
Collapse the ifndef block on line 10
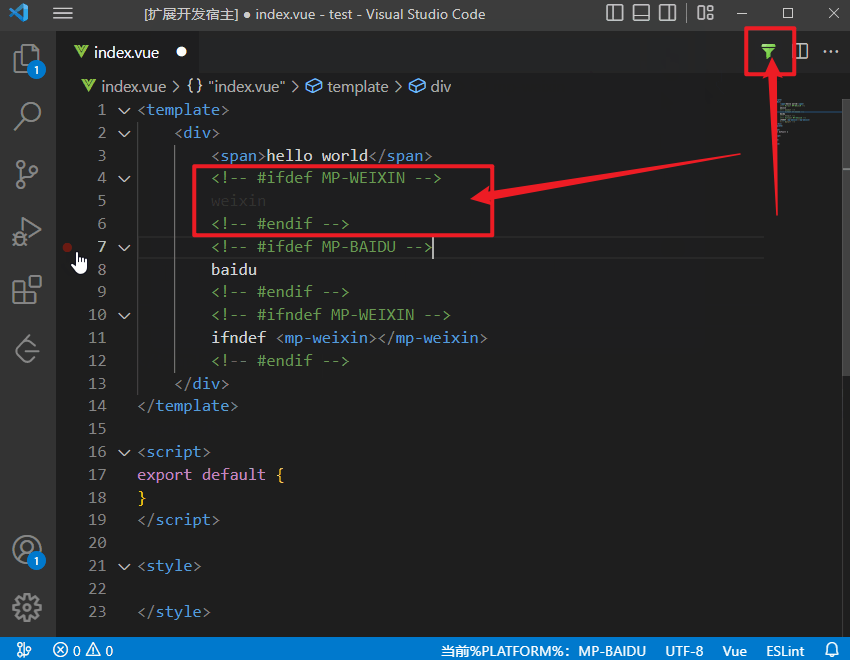[x=124, y=315]
